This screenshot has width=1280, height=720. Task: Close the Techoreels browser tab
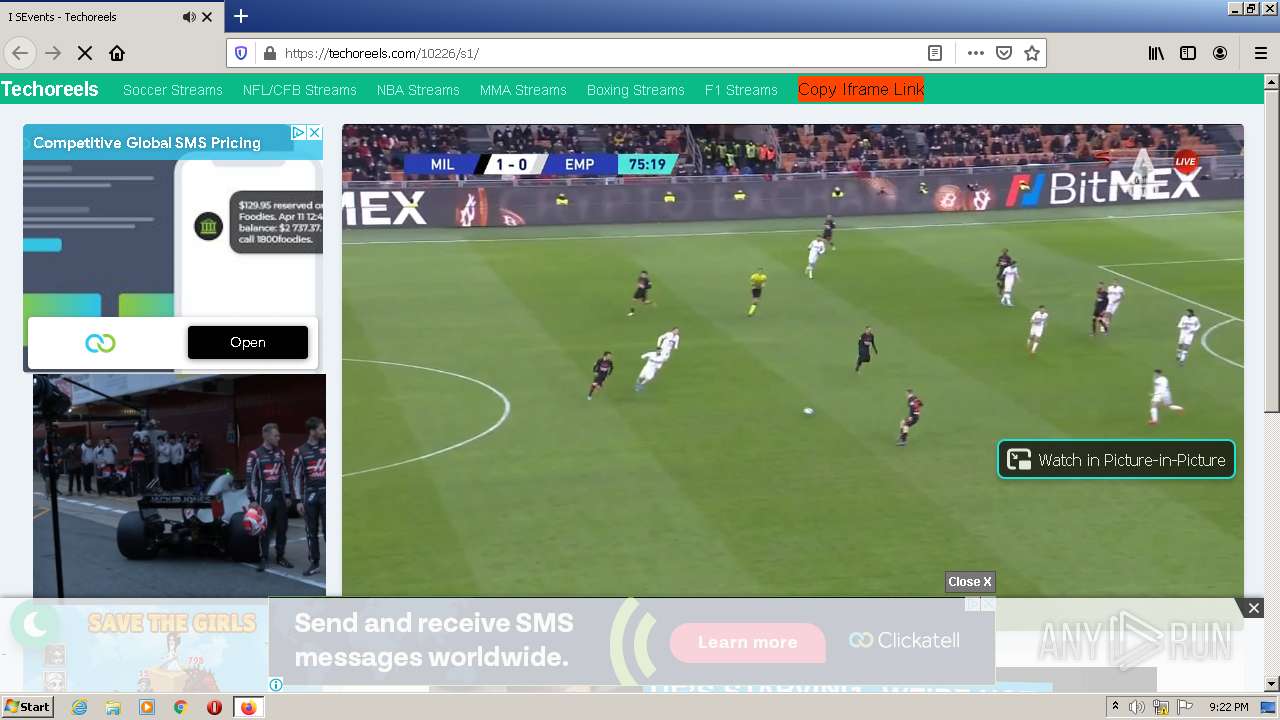pos(207,17)
